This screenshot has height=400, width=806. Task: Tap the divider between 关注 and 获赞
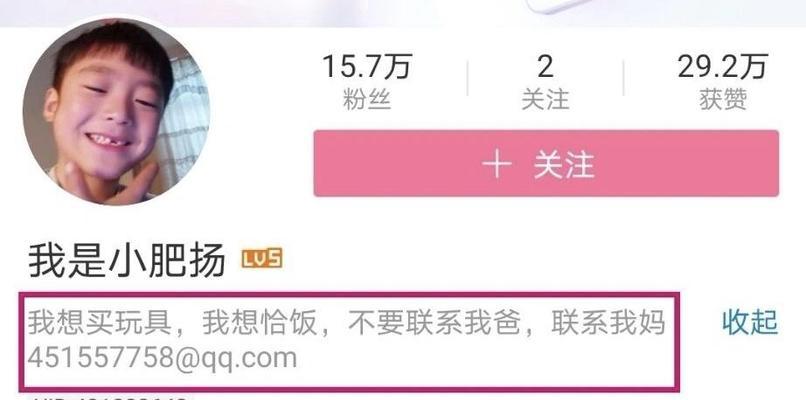[x=624, y=78]
